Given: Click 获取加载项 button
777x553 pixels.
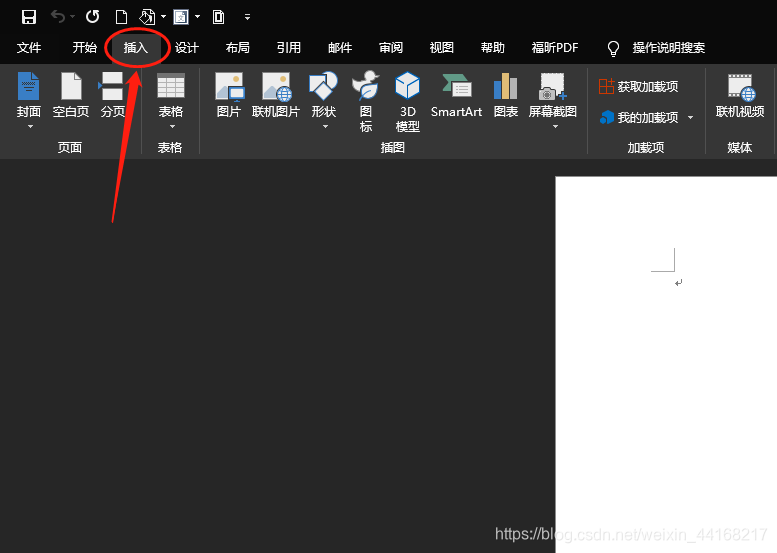Looking at the screenshot, I should pos(638,87).
